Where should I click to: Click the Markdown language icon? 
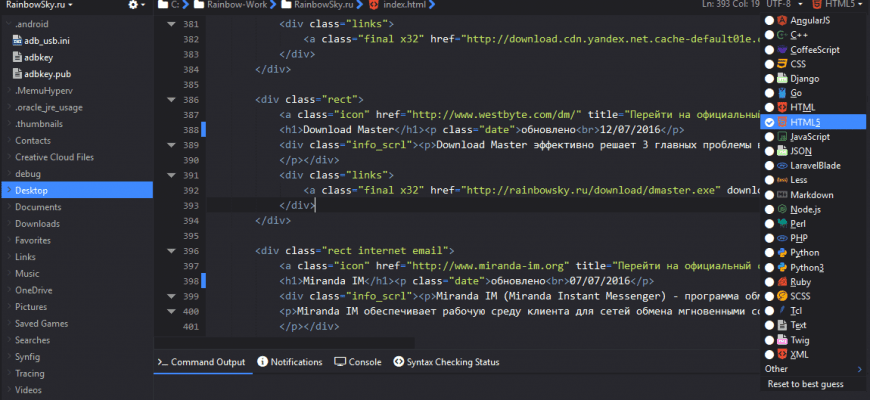point(782,195)
